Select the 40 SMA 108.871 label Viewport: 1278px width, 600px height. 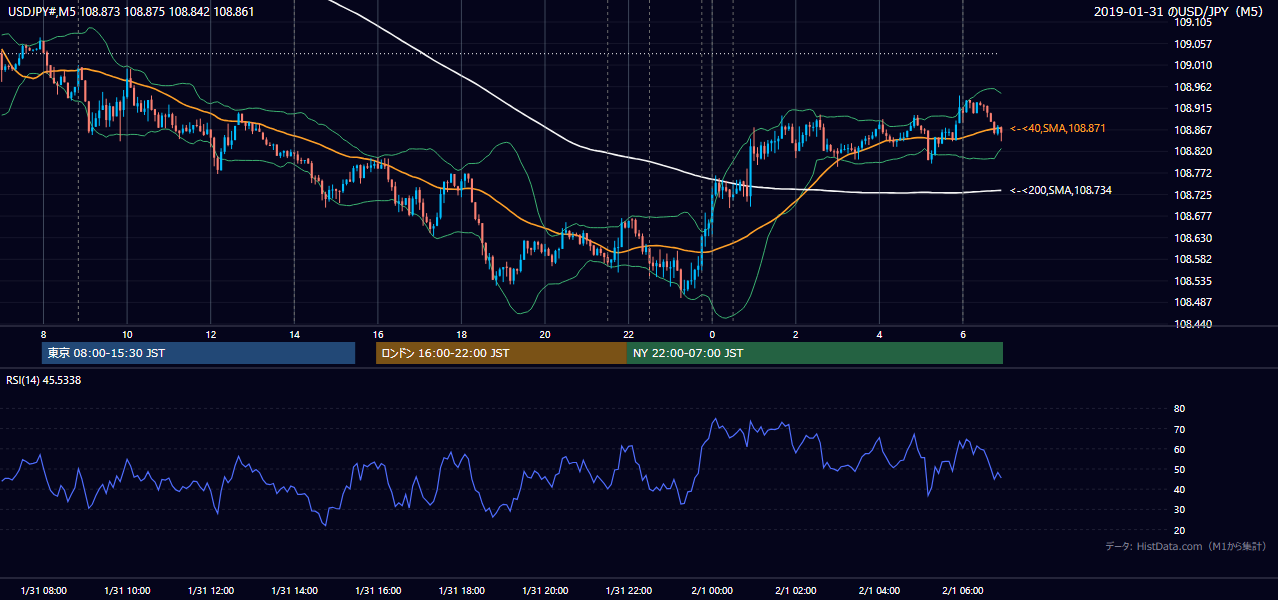click(x=1057, y=129)
